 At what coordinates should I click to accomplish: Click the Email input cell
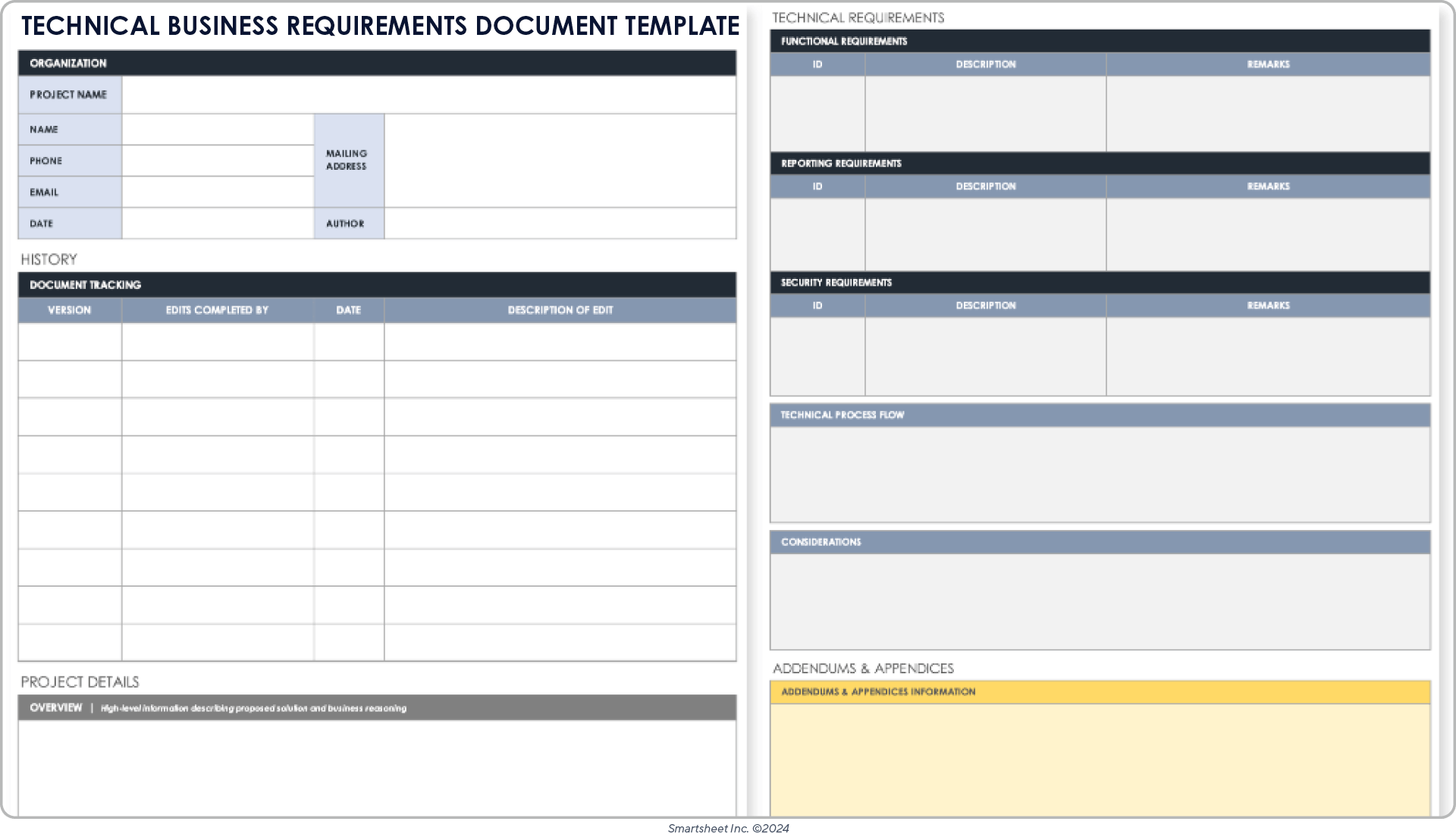point(218,193)
